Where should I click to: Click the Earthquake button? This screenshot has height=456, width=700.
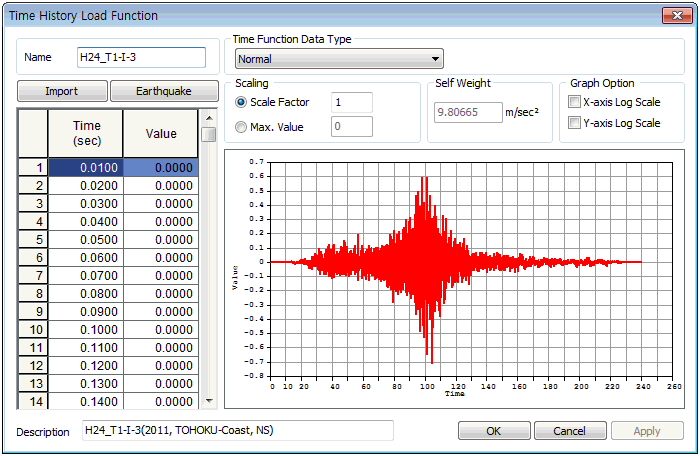(x=164, y=91)
